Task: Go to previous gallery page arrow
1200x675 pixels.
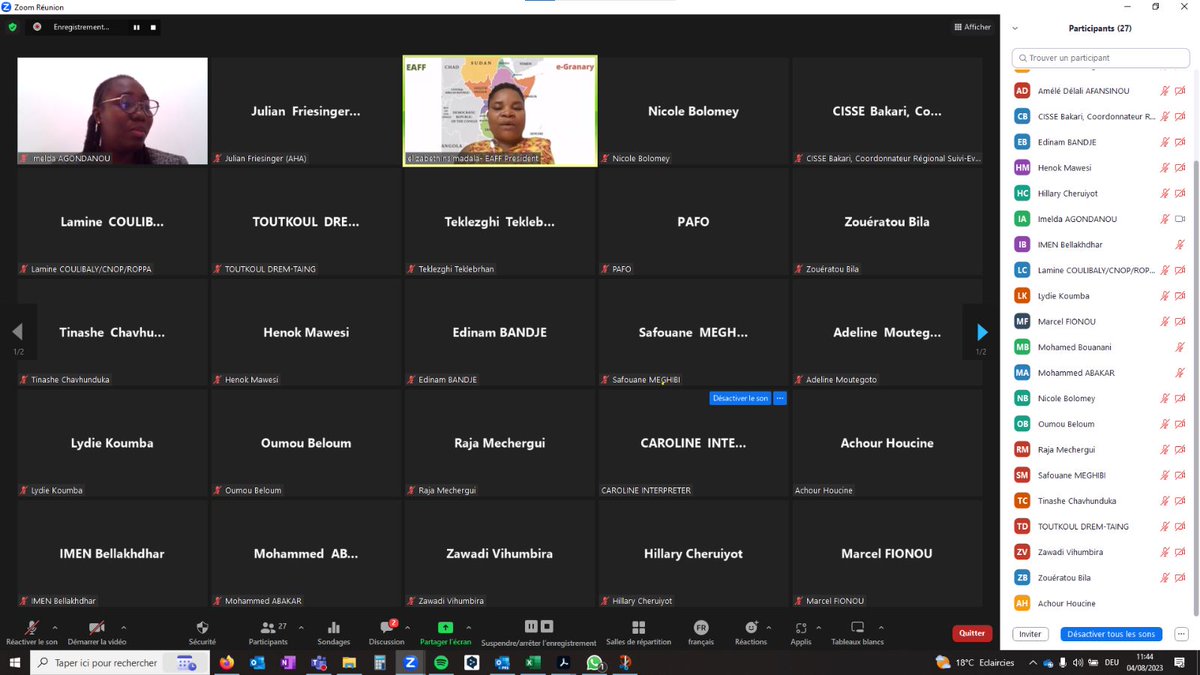Action: (x=17, y=332)
